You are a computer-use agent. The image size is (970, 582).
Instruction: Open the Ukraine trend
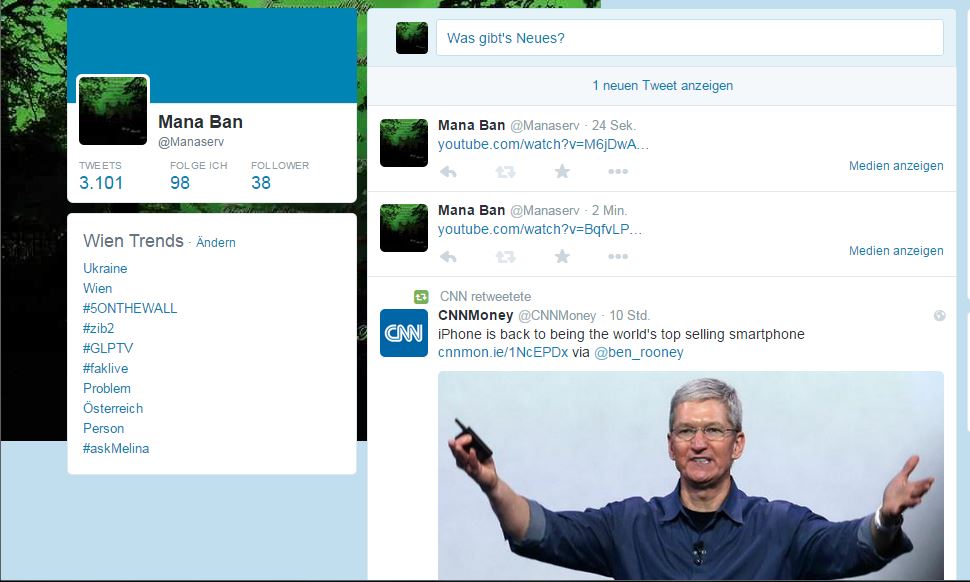[x=105, y=268]
